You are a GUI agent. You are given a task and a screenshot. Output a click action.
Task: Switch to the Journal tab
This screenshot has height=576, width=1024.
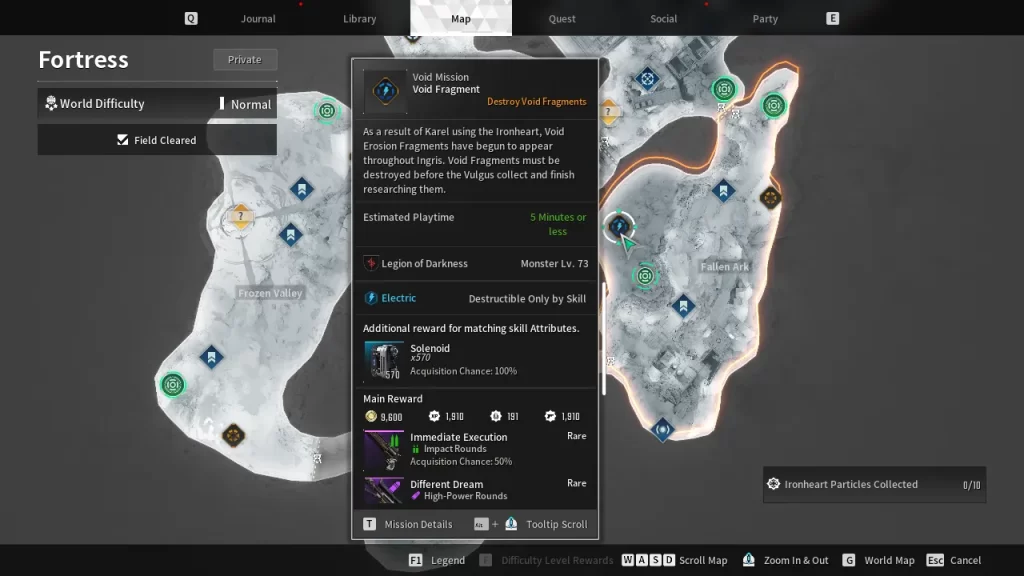[x=258, y=18]
